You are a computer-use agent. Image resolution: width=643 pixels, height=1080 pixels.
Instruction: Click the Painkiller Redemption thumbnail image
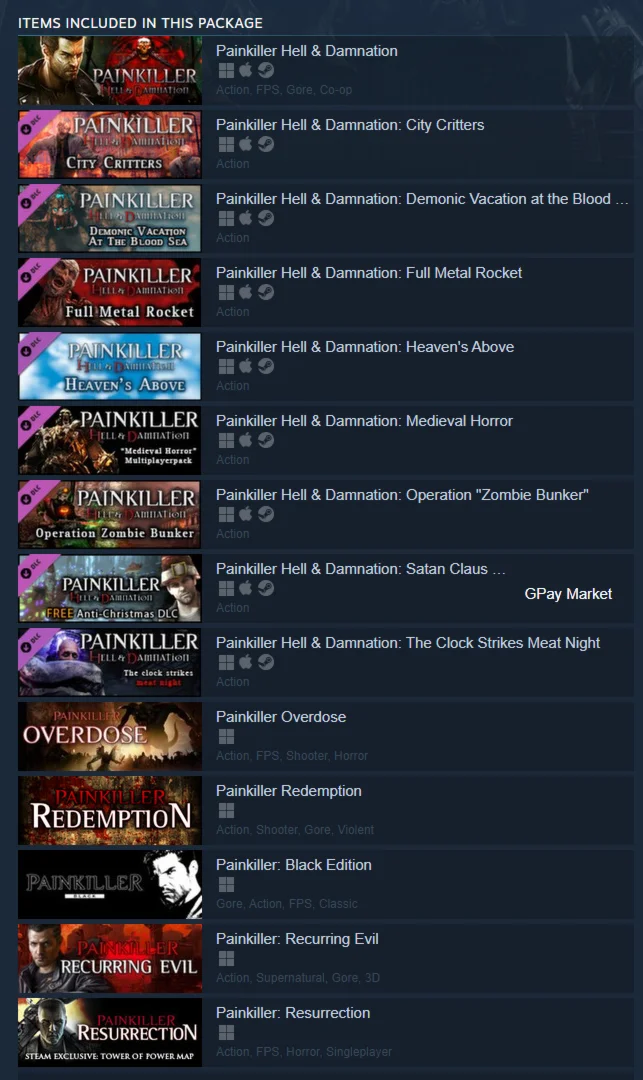click(x=110, y=811)
